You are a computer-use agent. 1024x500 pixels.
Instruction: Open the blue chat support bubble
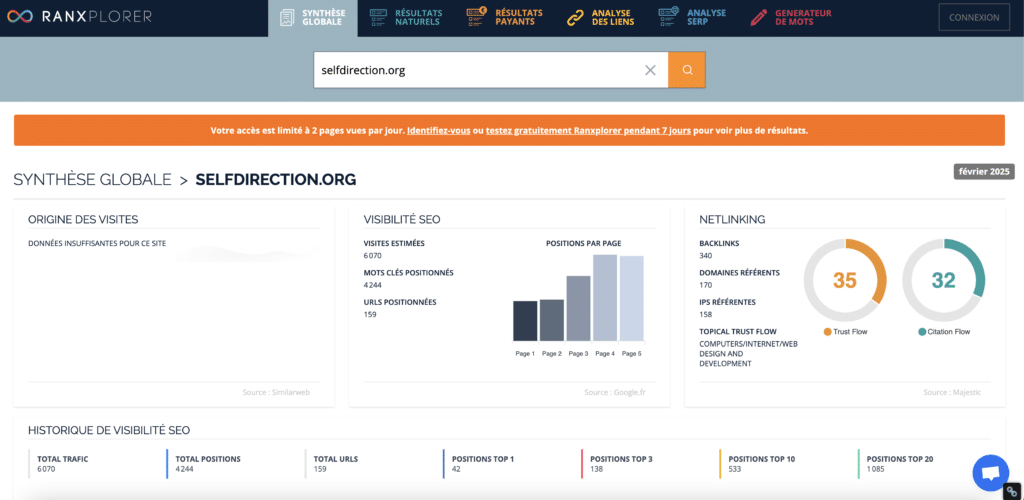(990, 473)
